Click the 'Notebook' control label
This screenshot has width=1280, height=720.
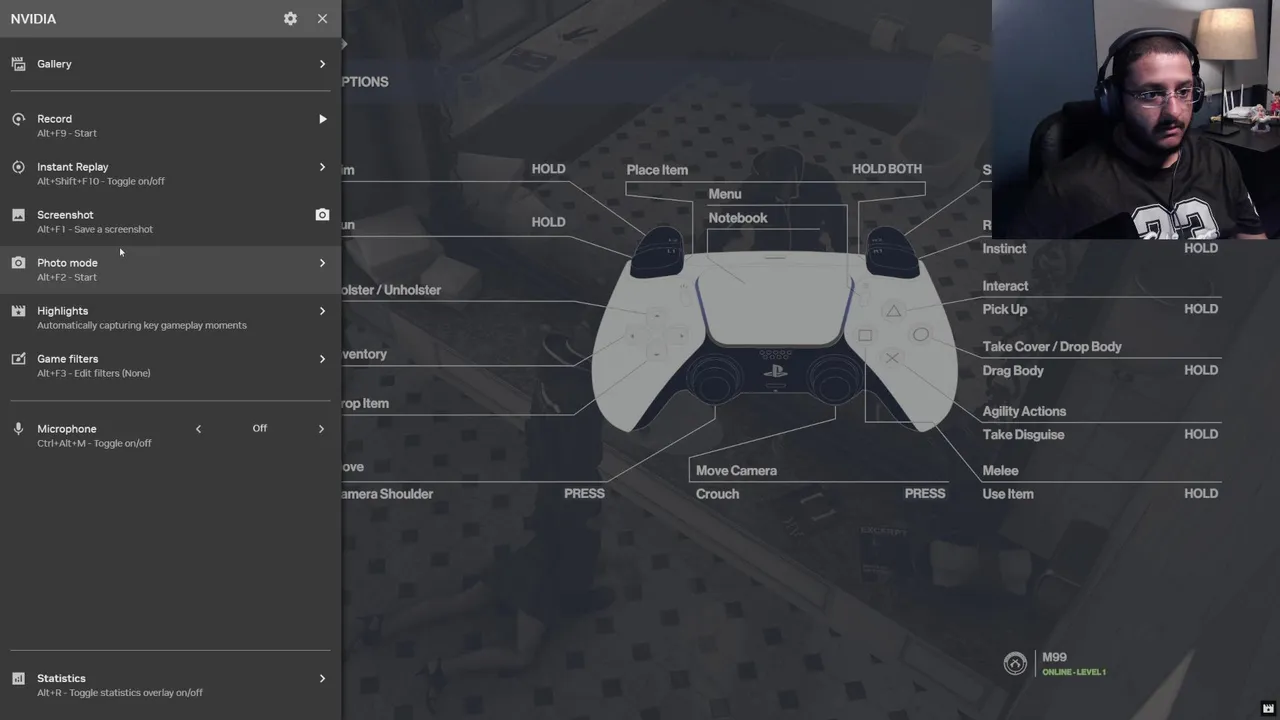click(x=738, y=218)
